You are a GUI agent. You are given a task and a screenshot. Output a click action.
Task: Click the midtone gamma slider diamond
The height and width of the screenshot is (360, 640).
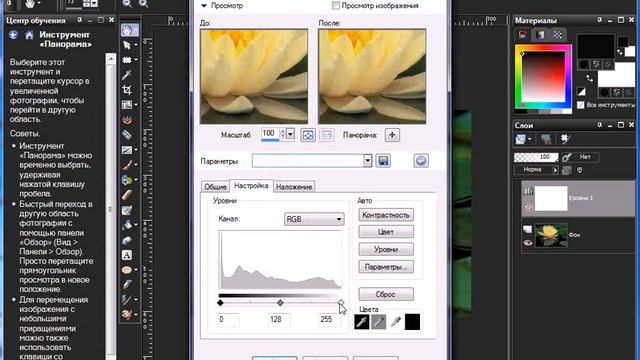coord(280,303)
